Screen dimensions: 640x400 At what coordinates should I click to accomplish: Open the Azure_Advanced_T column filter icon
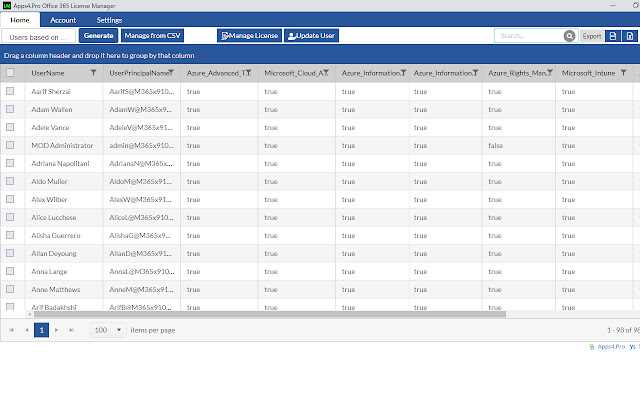tap(249, 73)
